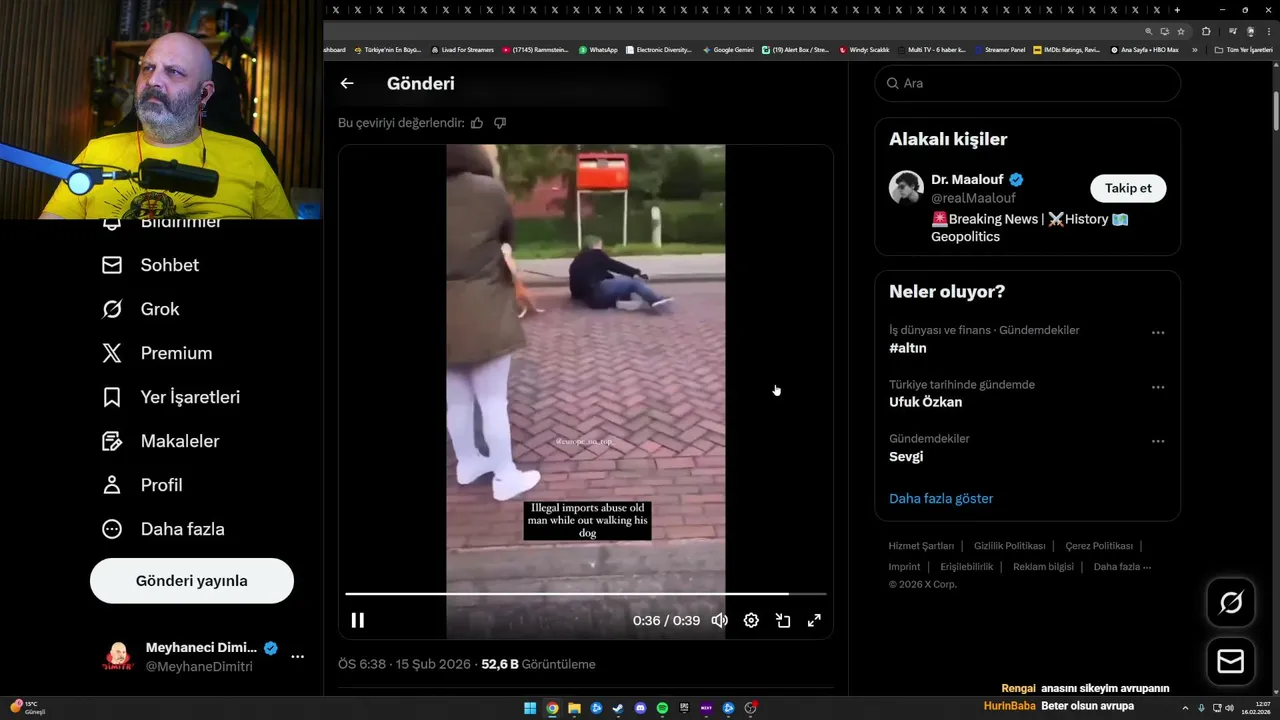Open Chrome from the taskbar
Viewport: 1280px width, 720px height.
tap(552, 708)
